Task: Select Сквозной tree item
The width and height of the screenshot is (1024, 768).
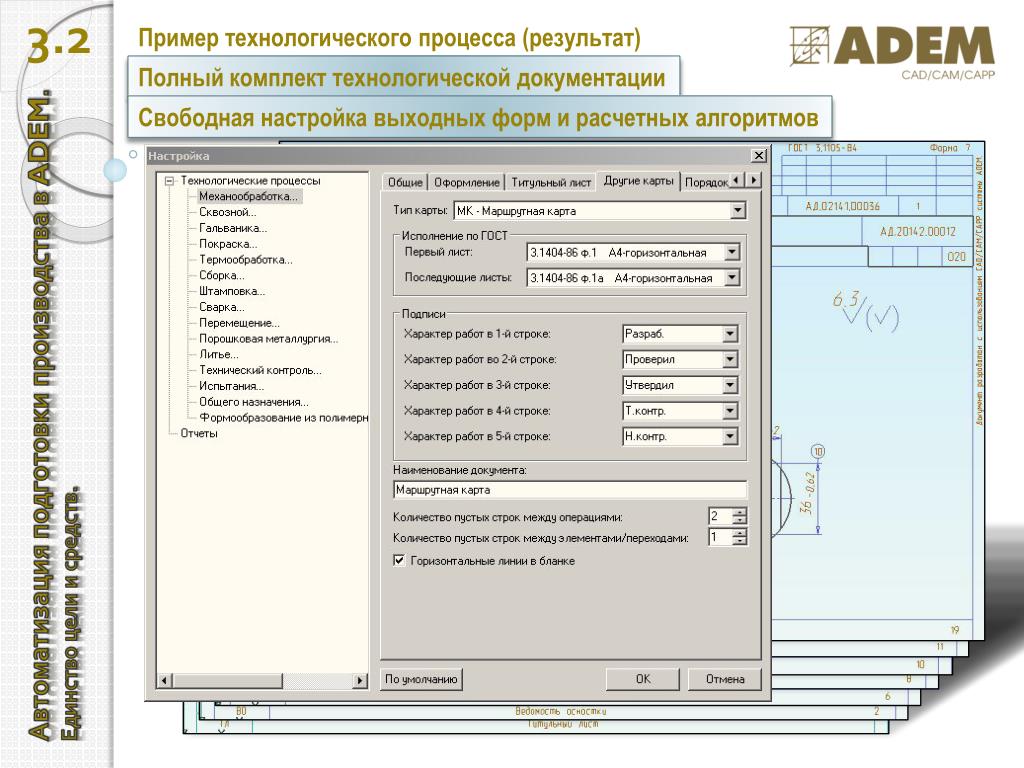Action: 227,212
